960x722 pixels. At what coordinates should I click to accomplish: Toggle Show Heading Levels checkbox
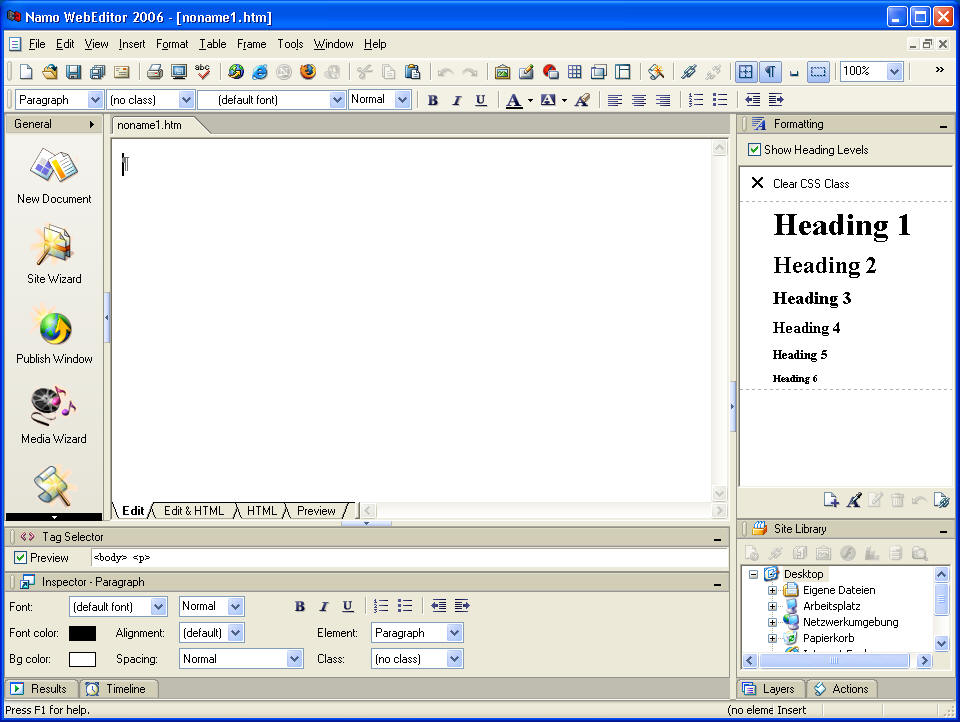click(754, 149)
